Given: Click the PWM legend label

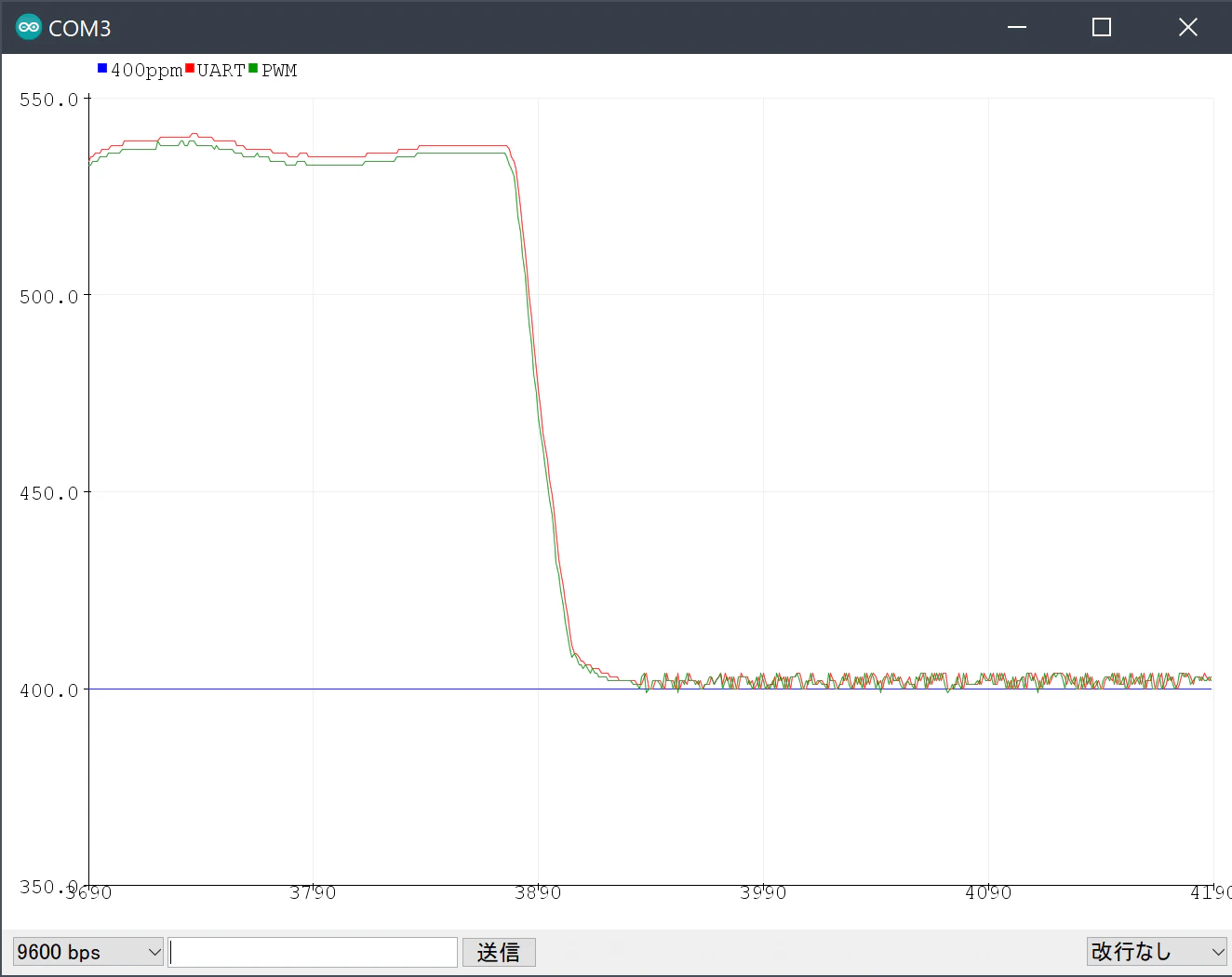Looking at the screenshot, I should 279,71.
